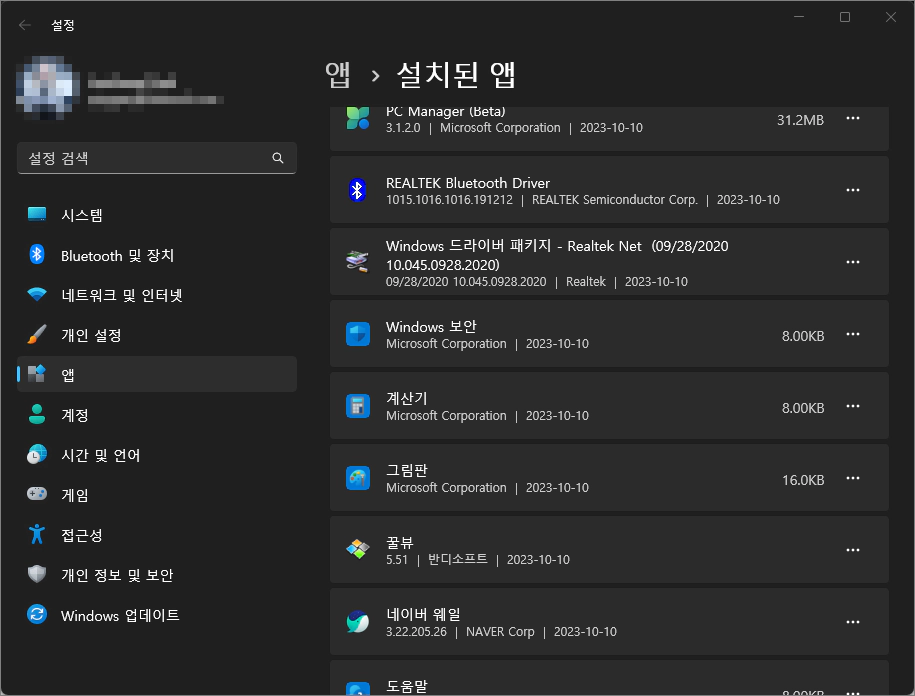Viewport: 915px width, 696px height.
Task: Click the Windows 업데이트 label
Action: pyautogui.click(x=120, y=615)
